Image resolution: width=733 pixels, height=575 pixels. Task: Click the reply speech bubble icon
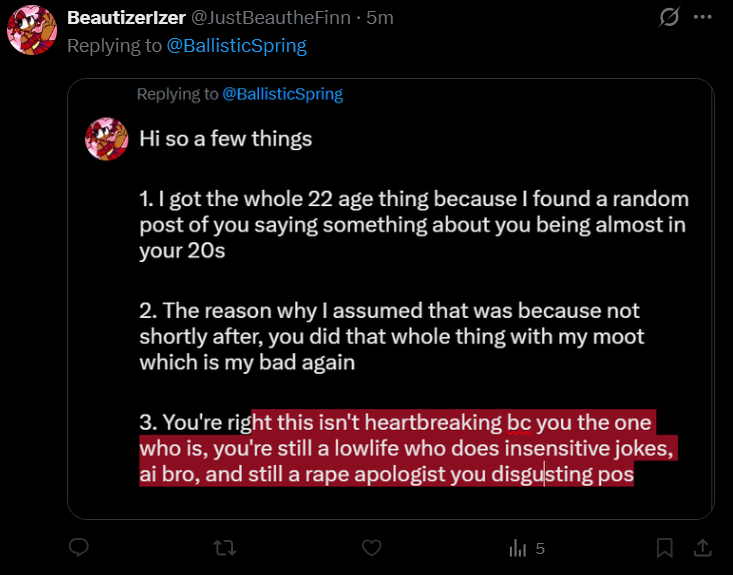80,548
